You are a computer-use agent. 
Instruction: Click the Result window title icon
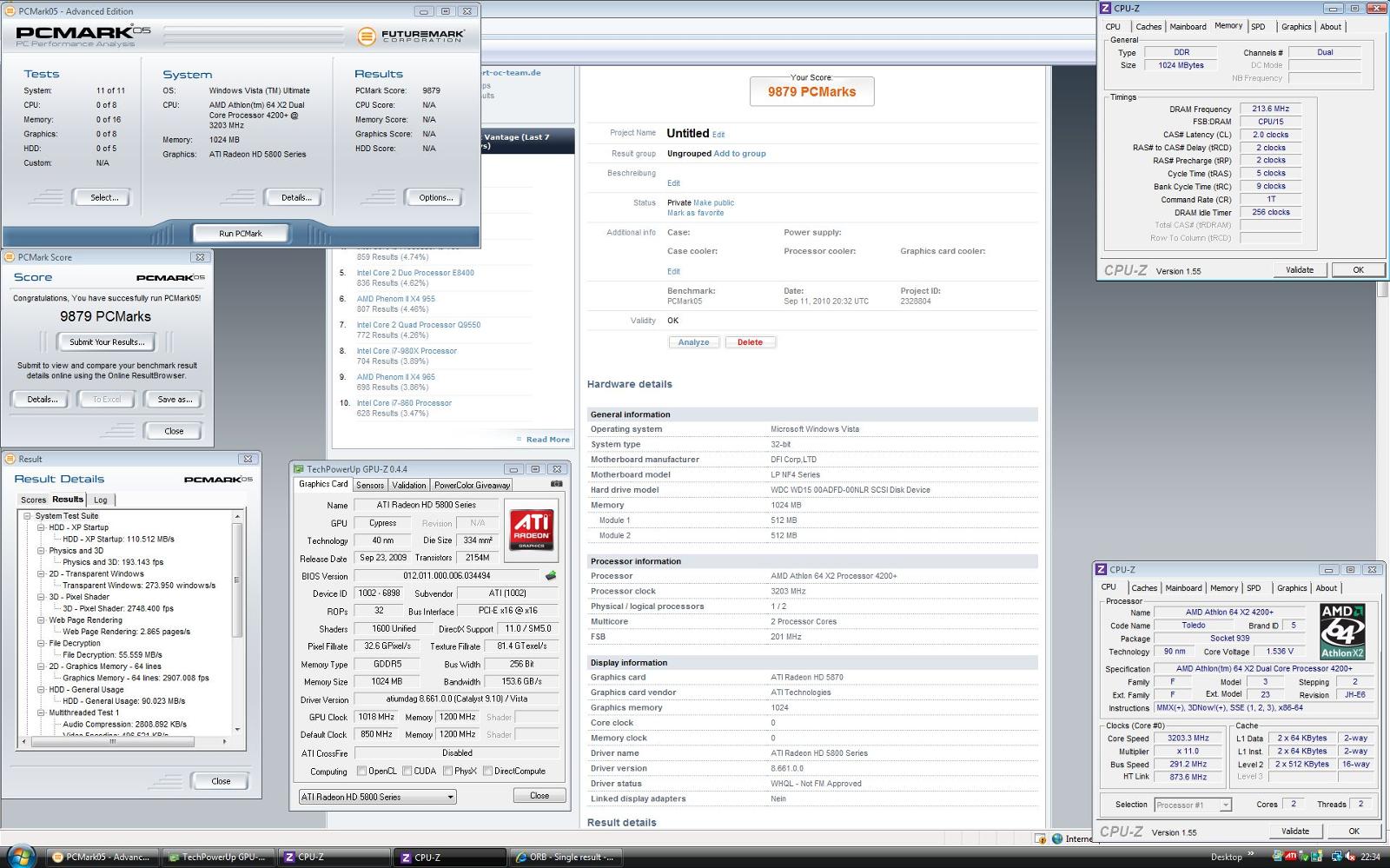click(10, 459)
